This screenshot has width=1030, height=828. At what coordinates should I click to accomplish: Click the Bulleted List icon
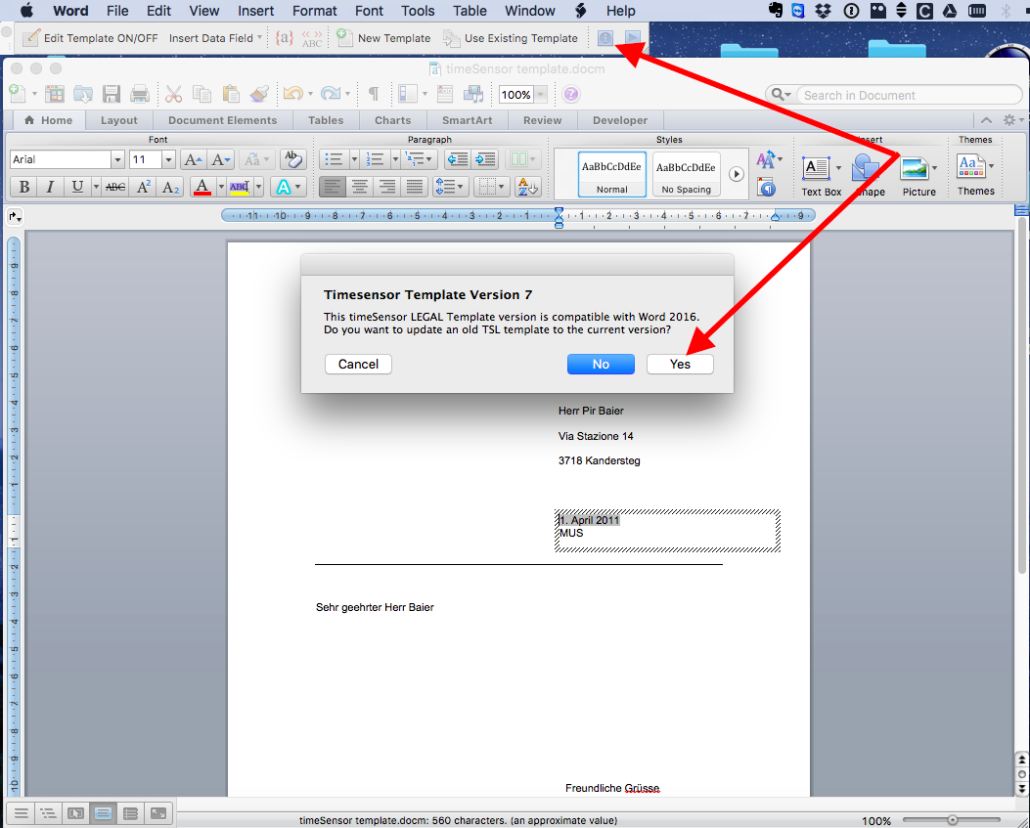(334, 160)
